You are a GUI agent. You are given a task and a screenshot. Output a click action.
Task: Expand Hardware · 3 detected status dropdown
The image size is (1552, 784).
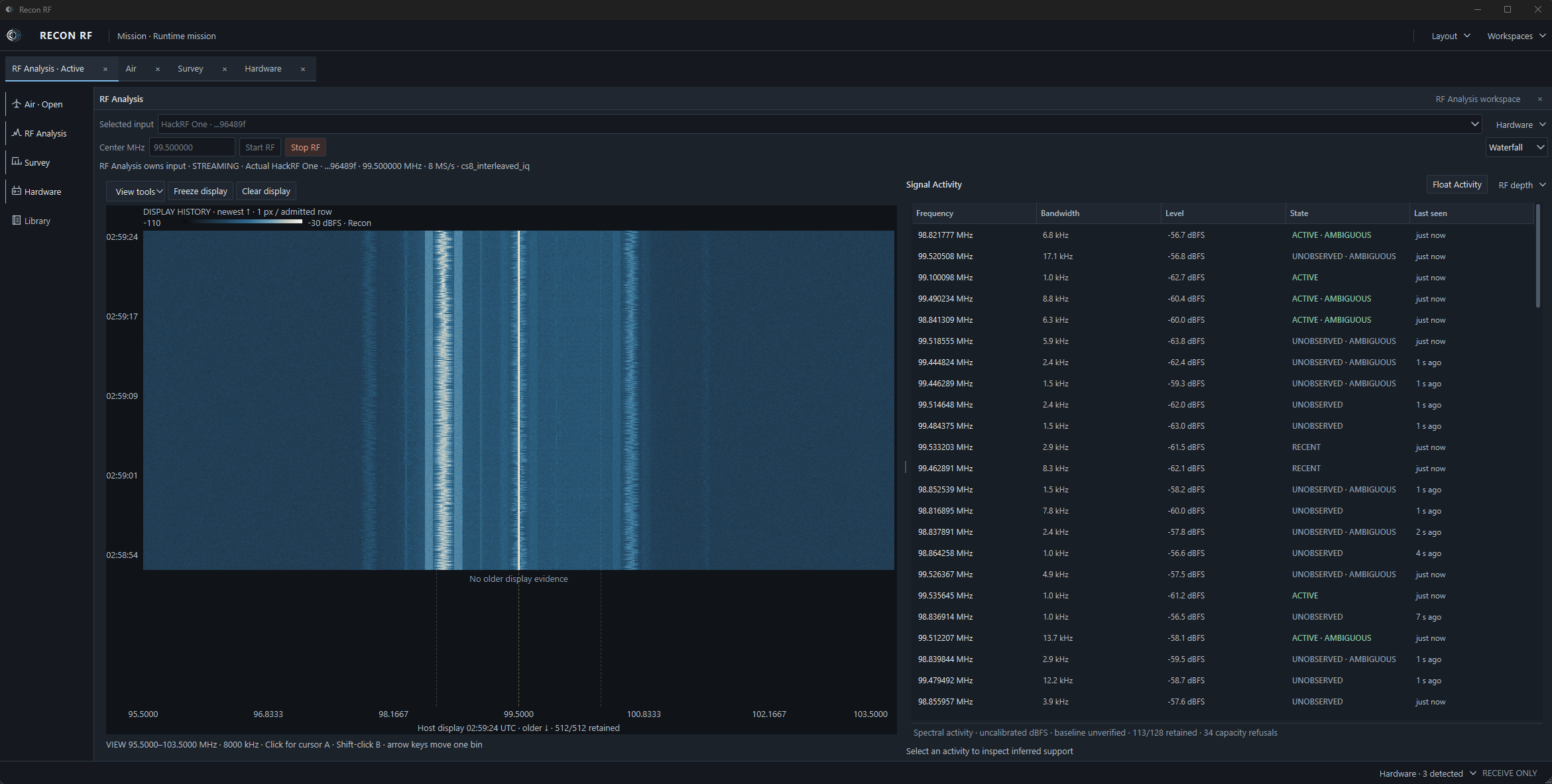point(1427,773)
